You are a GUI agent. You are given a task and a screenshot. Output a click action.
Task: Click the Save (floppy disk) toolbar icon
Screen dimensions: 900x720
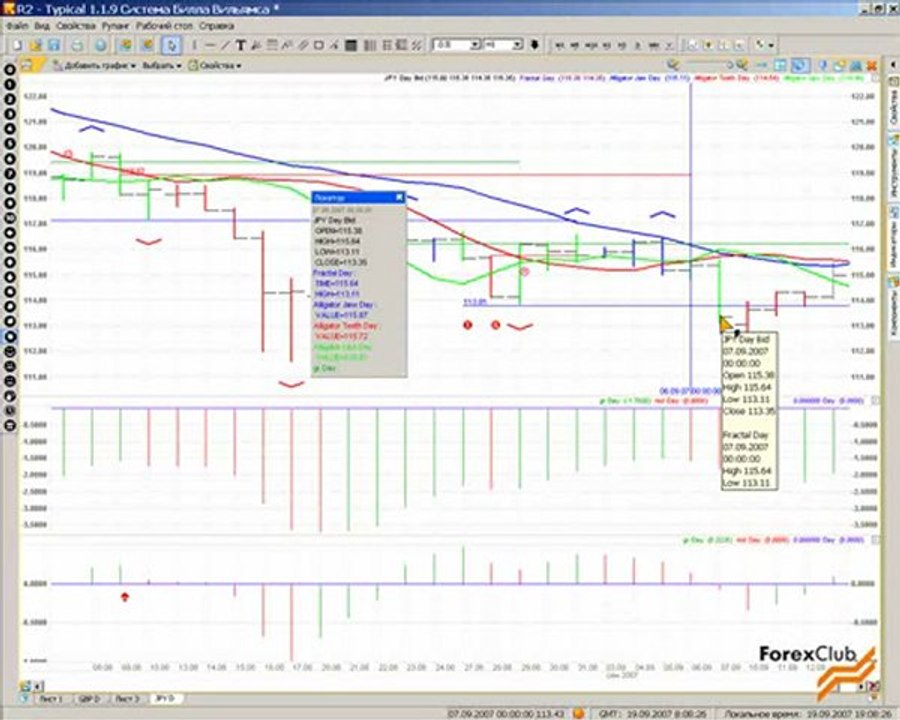pos(53,45)
